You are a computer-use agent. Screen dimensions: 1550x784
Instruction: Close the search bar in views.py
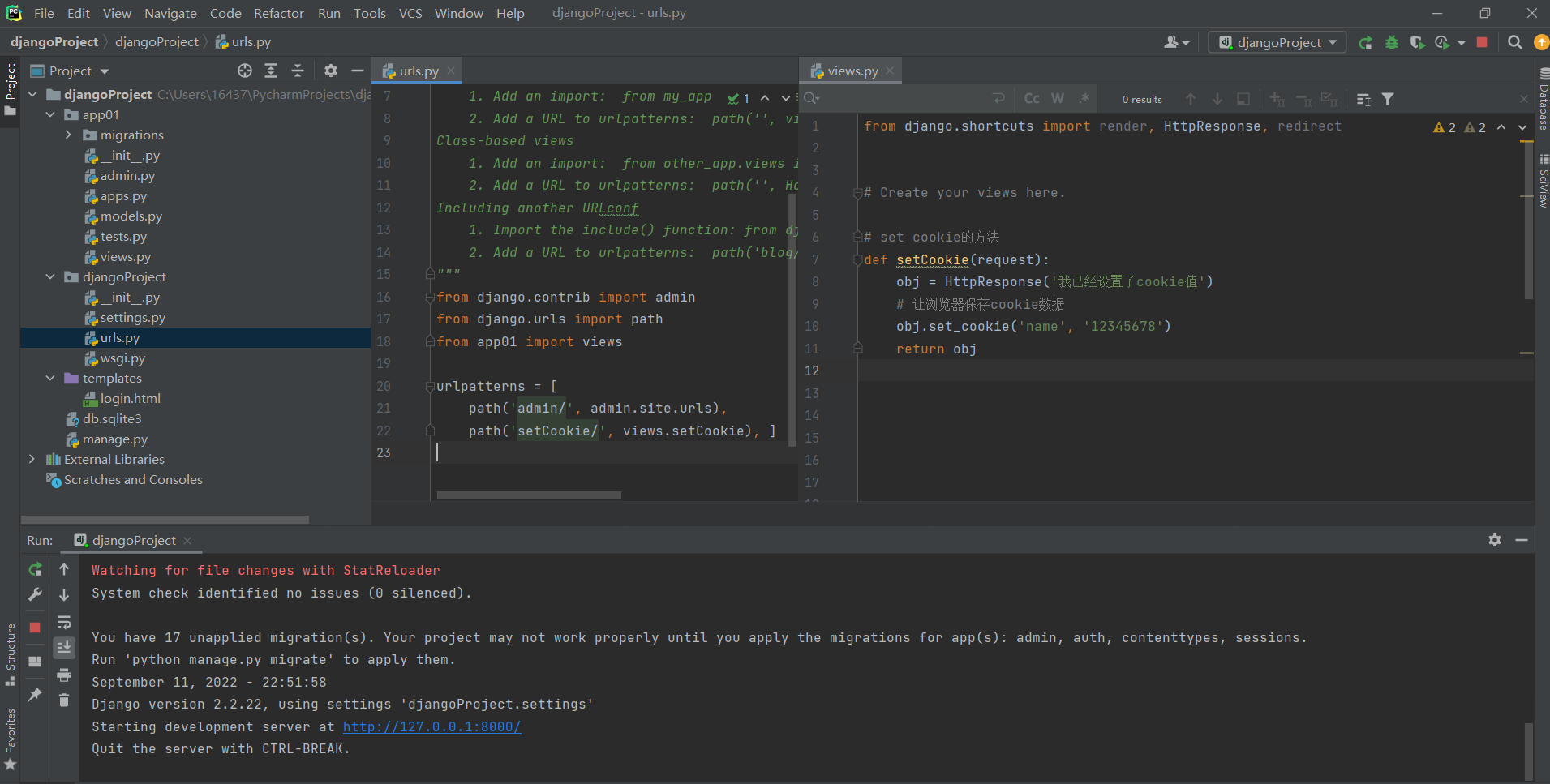(1524, 99)
